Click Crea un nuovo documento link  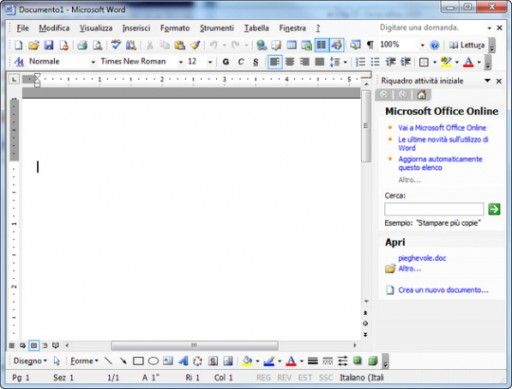443,290
